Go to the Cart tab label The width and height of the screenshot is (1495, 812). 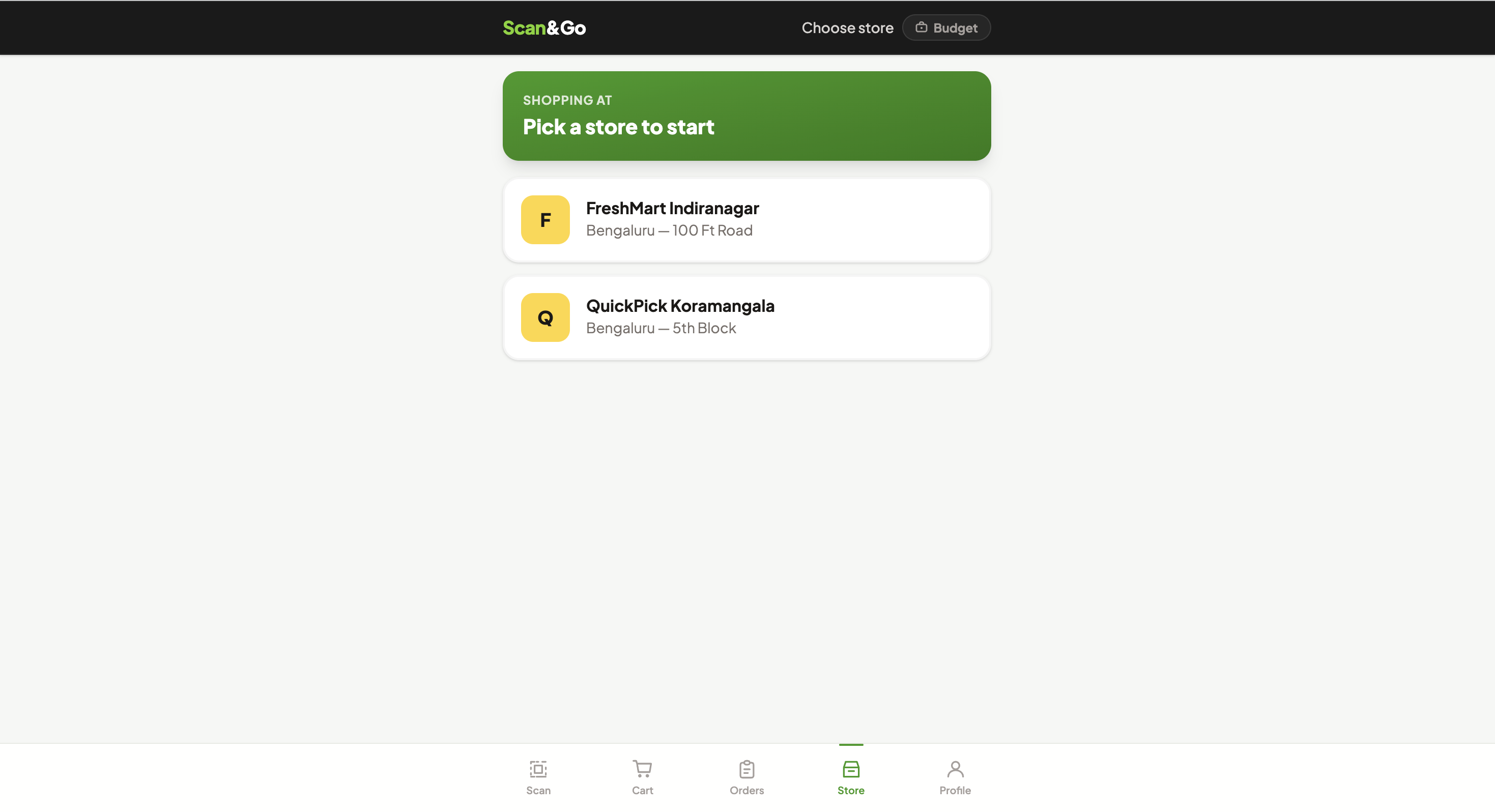[642, 791]
